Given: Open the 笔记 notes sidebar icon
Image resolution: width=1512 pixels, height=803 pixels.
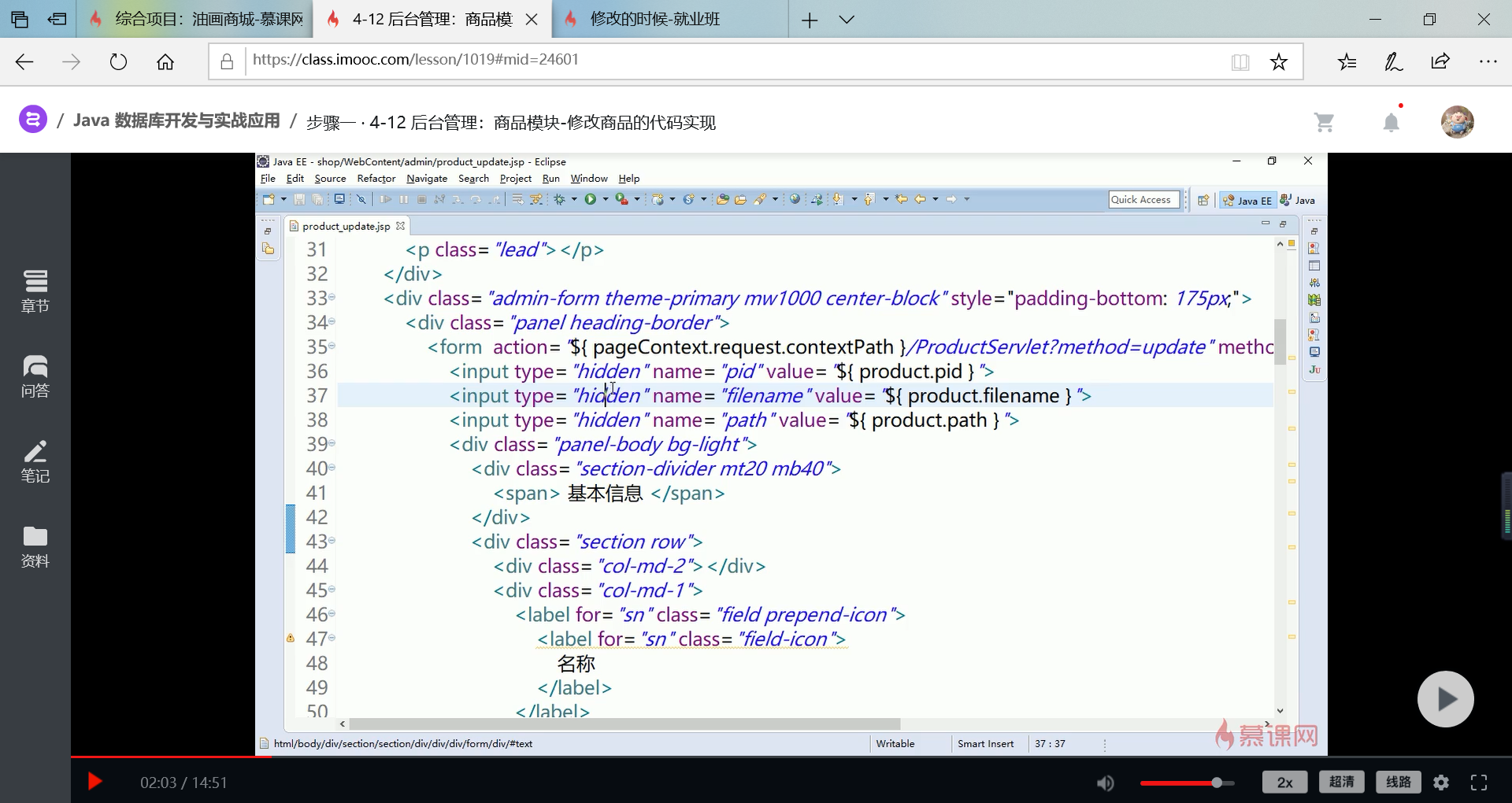Looking at the screenshot, I should coord(35,461).
